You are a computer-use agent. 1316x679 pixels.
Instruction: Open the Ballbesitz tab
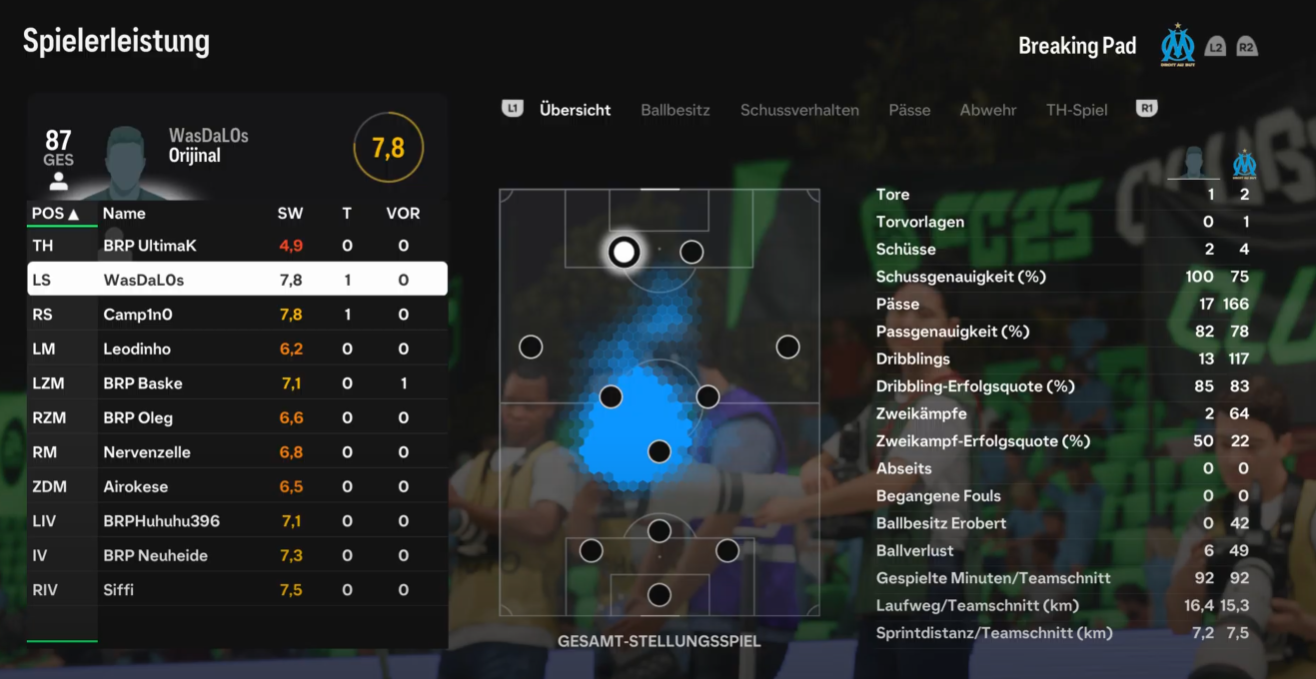click(x=675, y=110)
